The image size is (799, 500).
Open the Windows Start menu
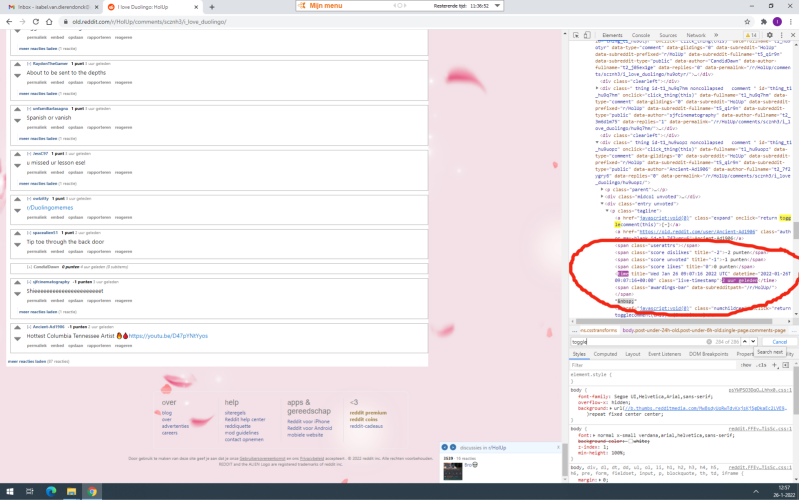click(9, 491)
